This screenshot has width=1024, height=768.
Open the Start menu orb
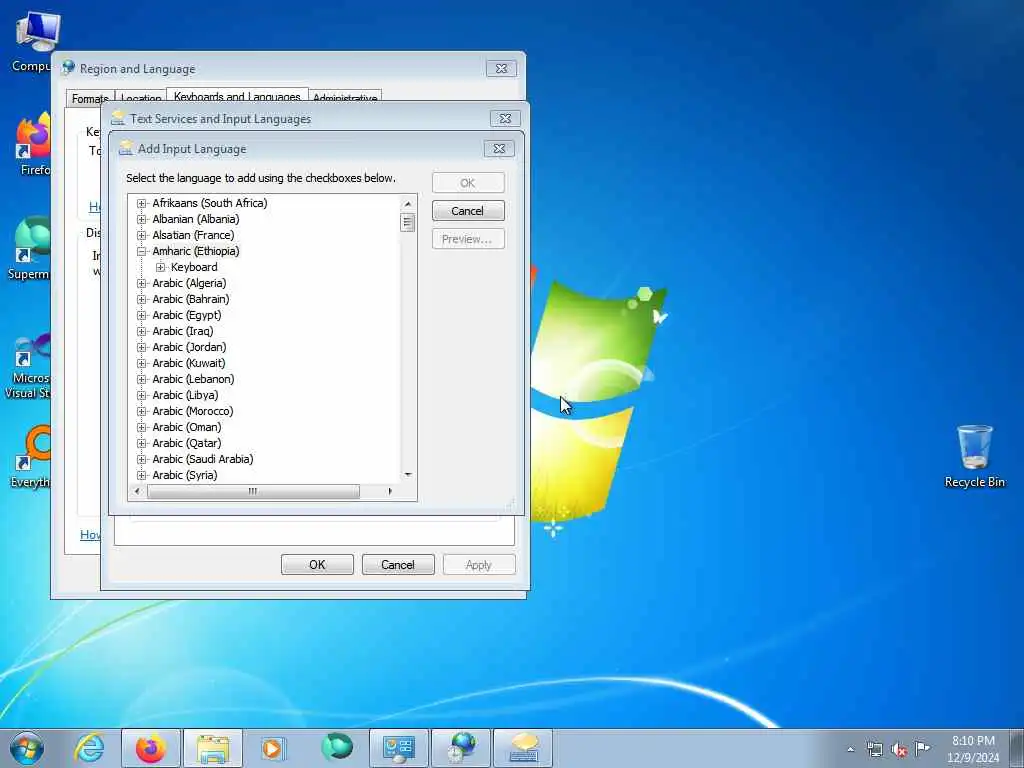(x=26, y=748)
